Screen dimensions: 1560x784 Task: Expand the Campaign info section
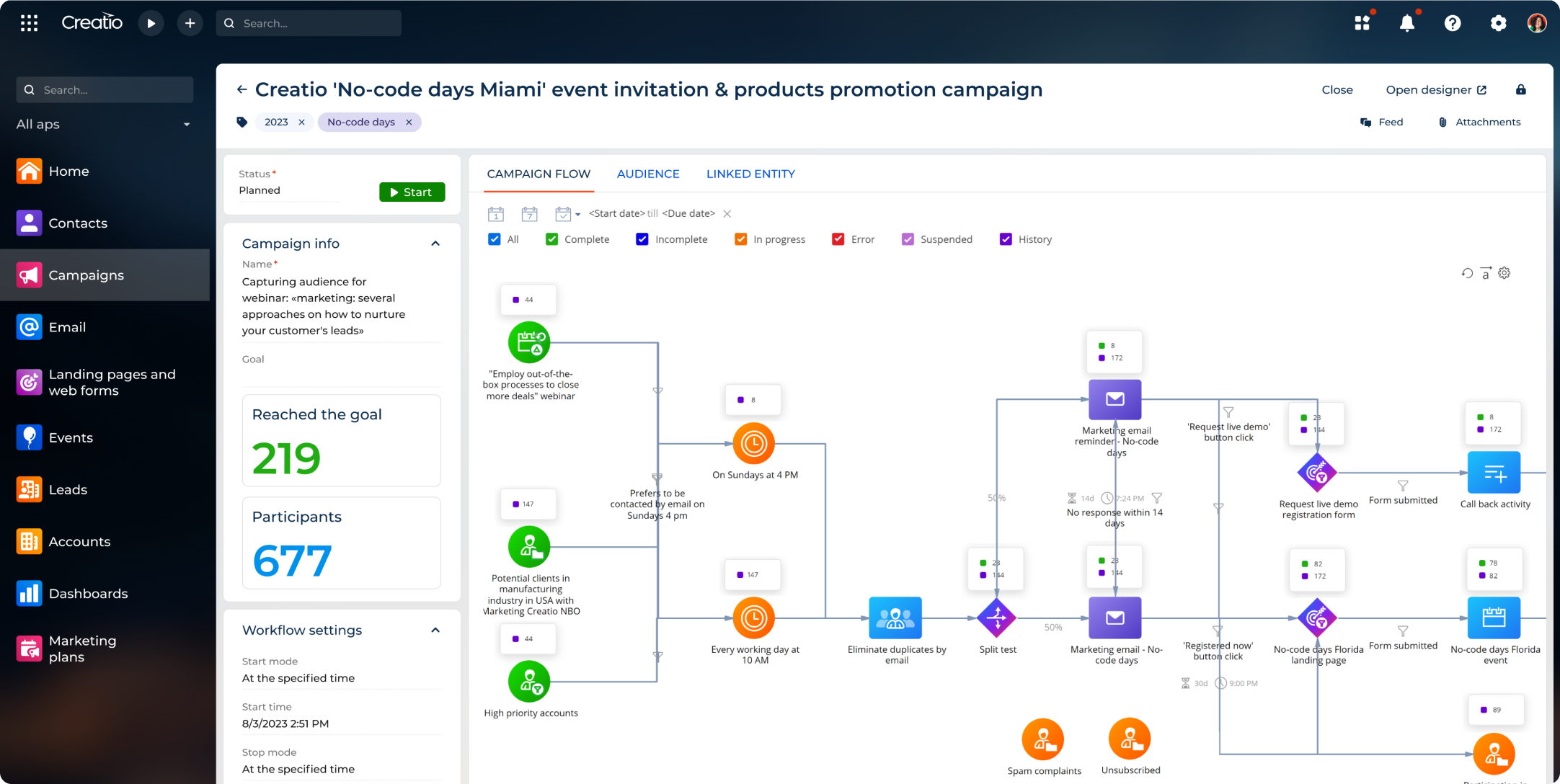point(435,243)
